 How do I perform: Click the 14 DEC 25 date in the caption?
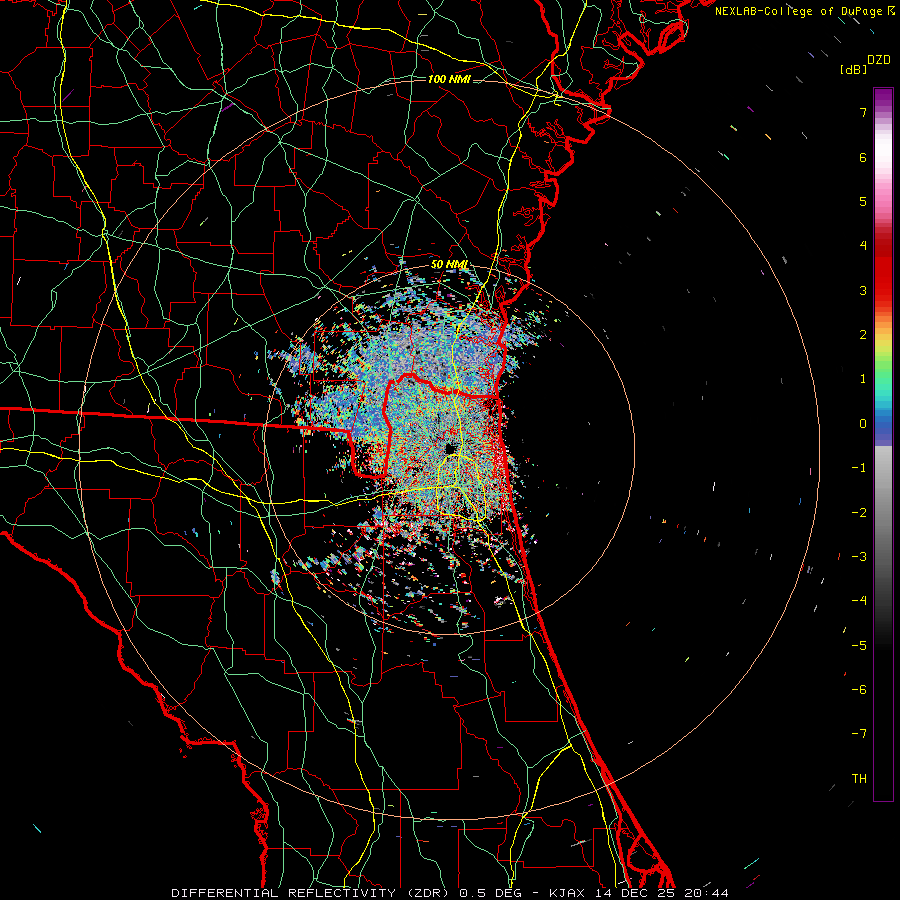tap(635, 893)
